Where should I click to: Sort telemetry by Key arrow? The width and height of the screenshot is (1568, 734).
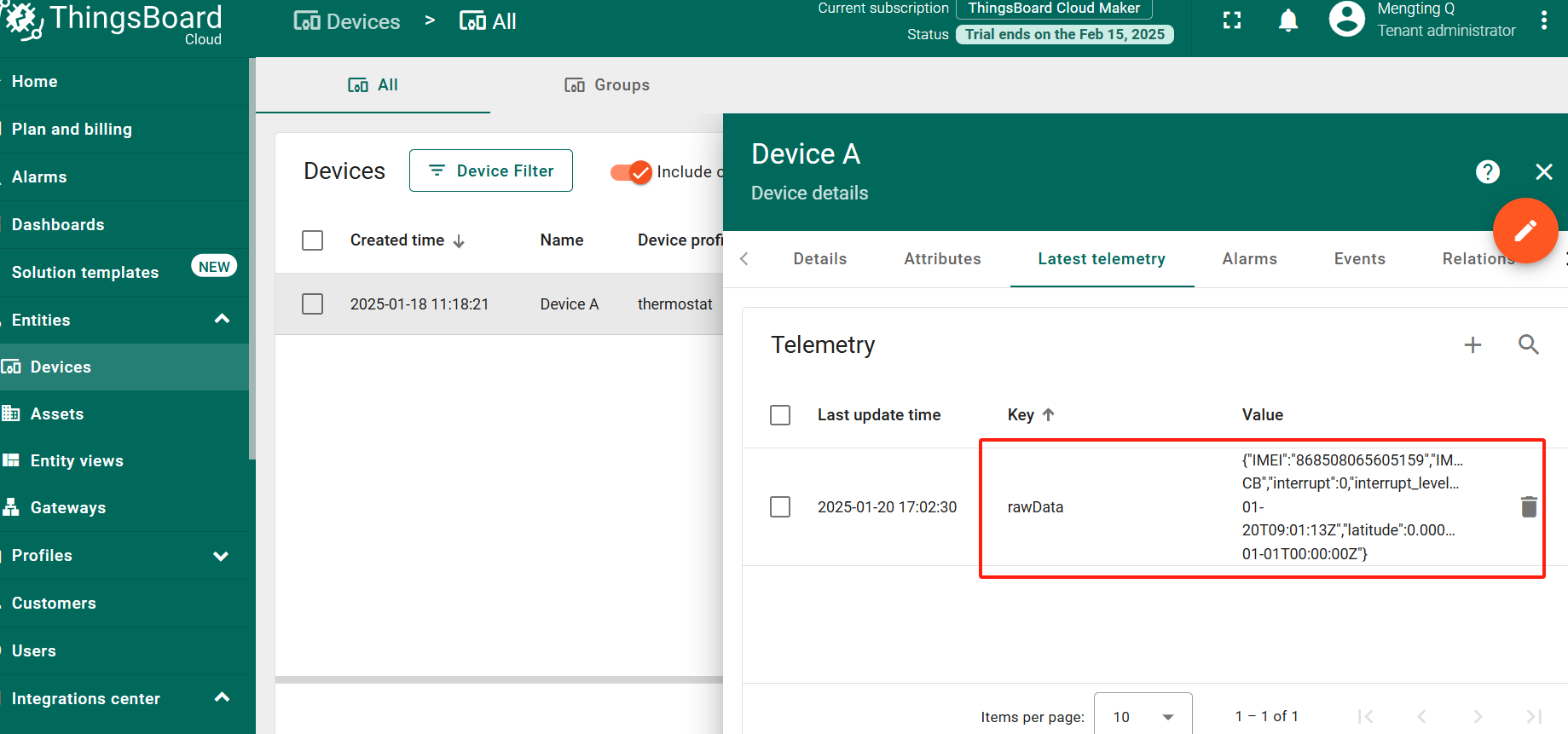pyautogui.click(x=1049, y=414)
